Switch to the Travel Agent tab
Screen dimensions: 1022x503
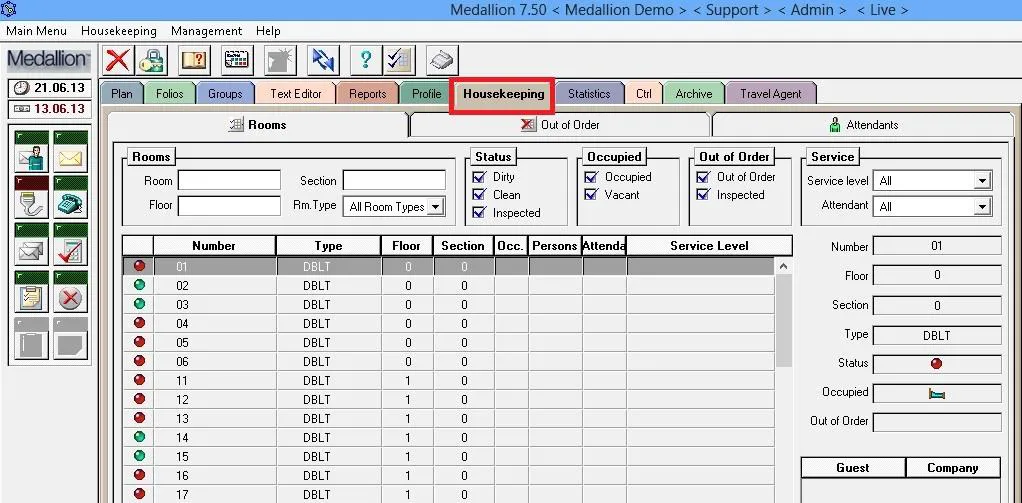(x=770, y=94)
